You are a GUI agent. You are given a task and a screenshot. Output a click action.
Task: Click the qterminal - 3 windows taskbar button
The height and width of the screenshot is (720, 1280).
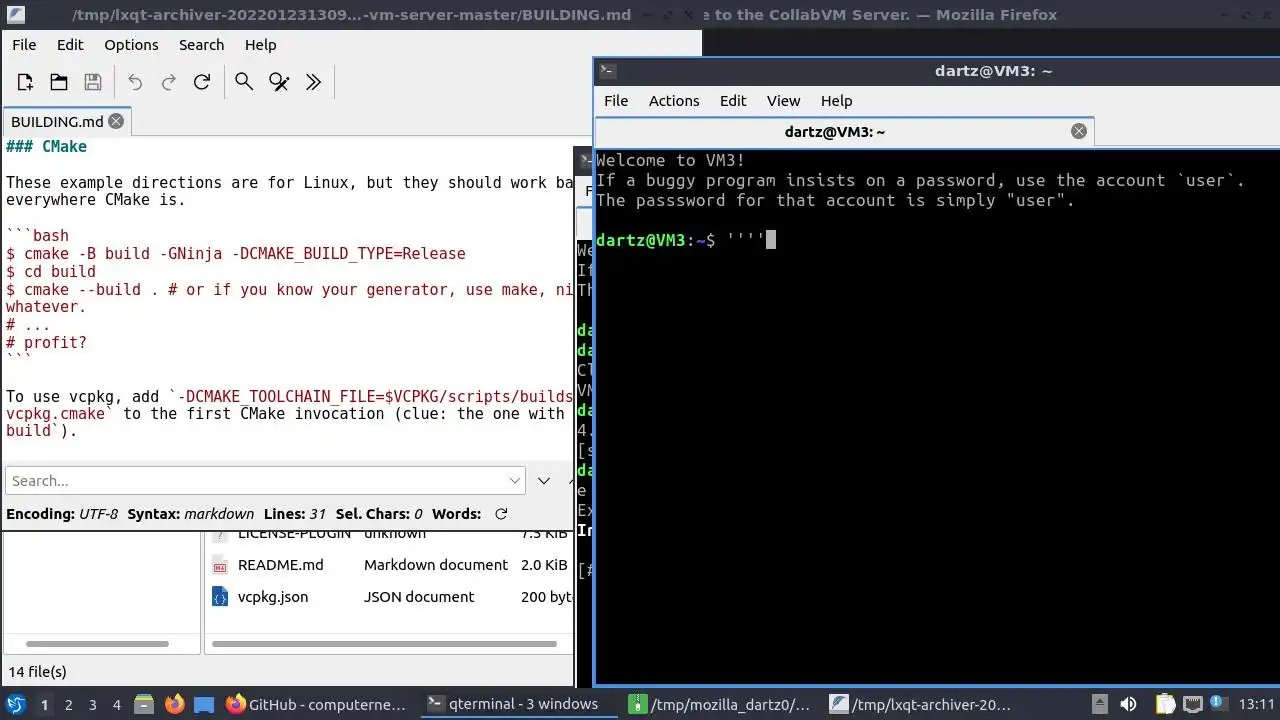[x=519, y=704]
